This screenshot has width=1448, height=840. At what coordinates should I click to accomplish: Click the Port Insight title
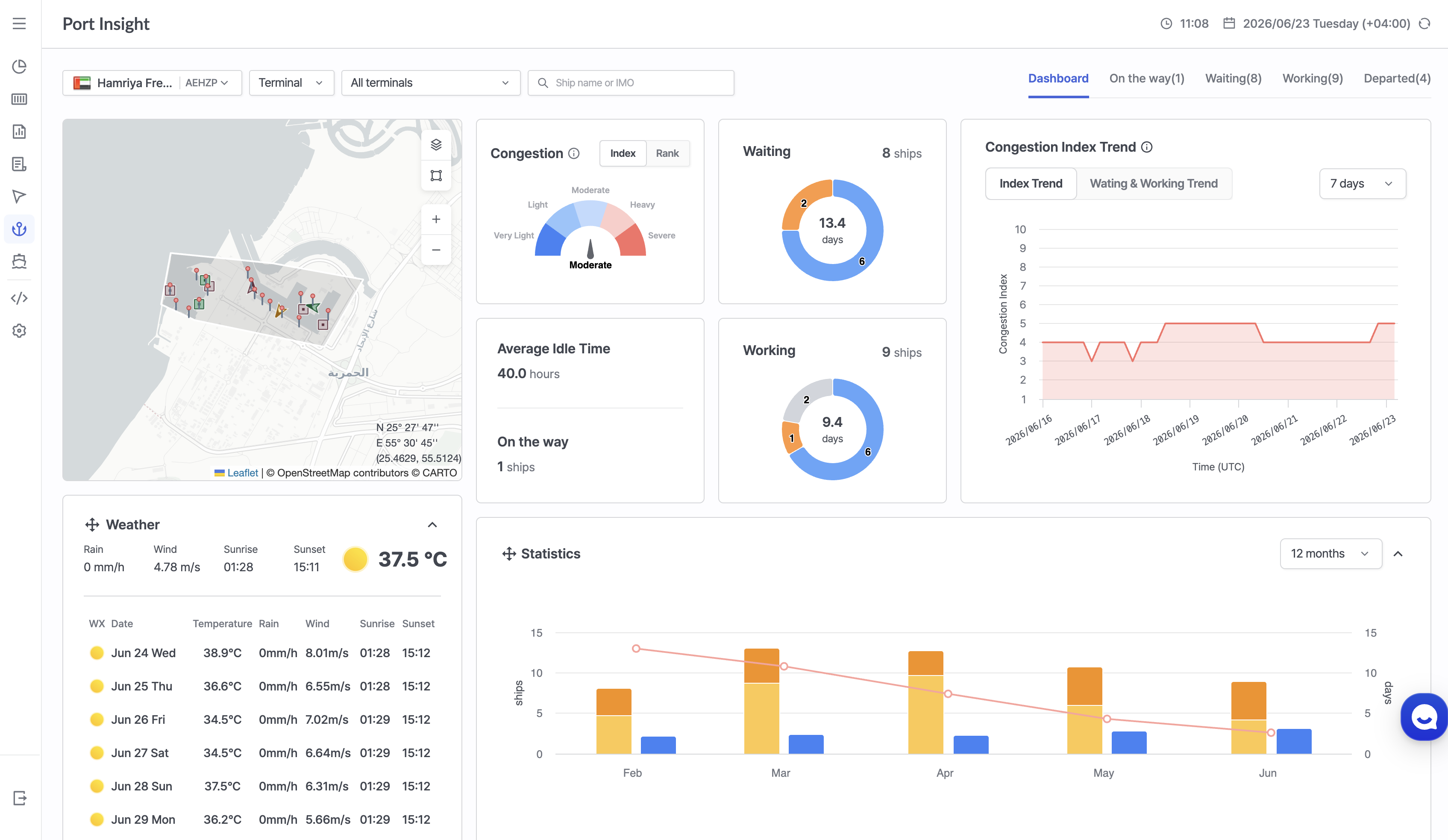[x=106, y=23]
